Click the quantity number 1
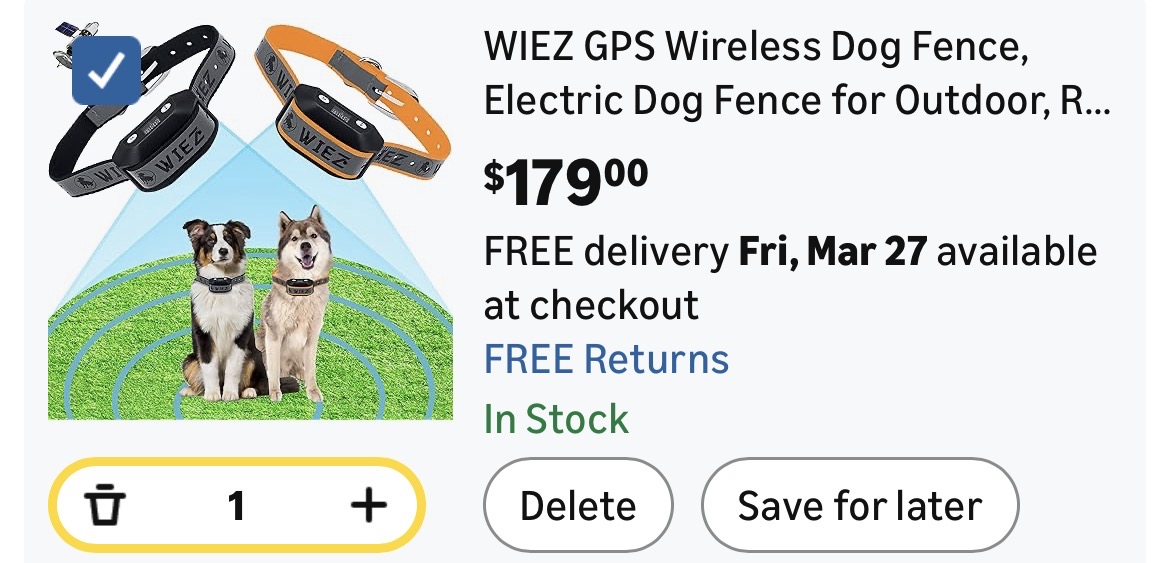This screenshot has height=563, width=1170. click(x=236, y=506)
